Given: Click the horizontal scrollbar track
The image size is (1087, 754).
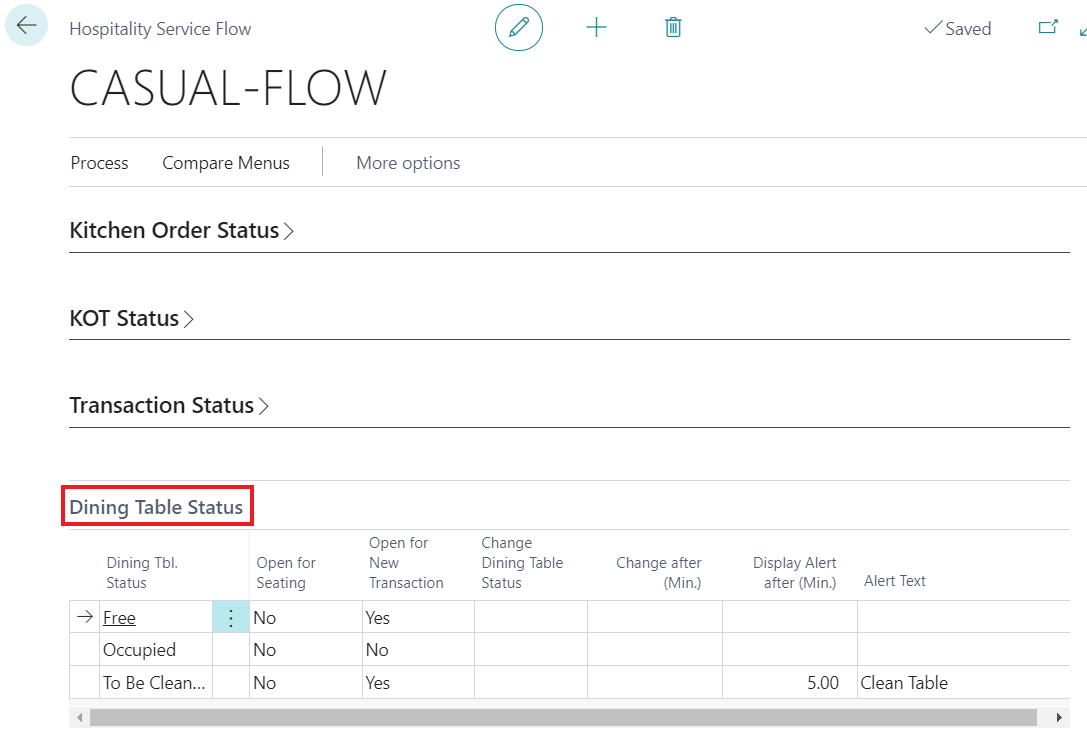Looking at the screenshot, I should point(560,718).
